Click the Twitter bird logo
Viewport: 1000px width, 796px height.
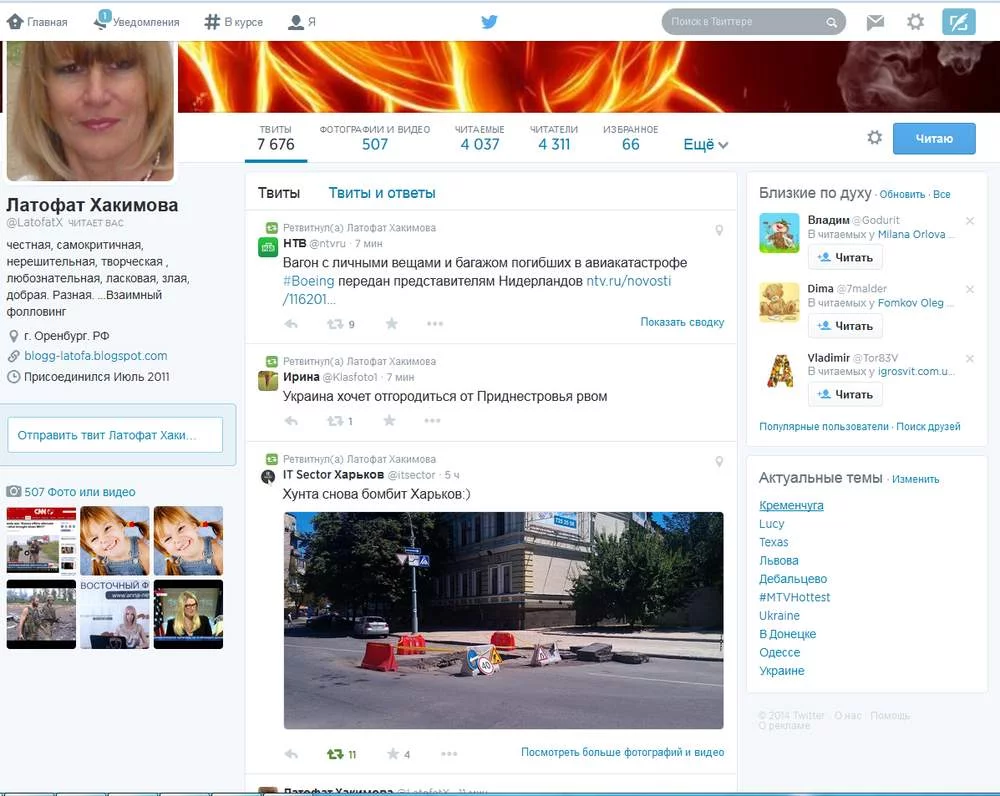point(489,22)
